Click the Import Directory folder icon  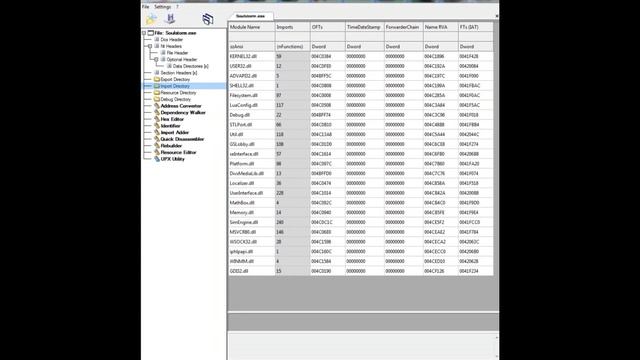pyautogui.click(x=157, y=86)
